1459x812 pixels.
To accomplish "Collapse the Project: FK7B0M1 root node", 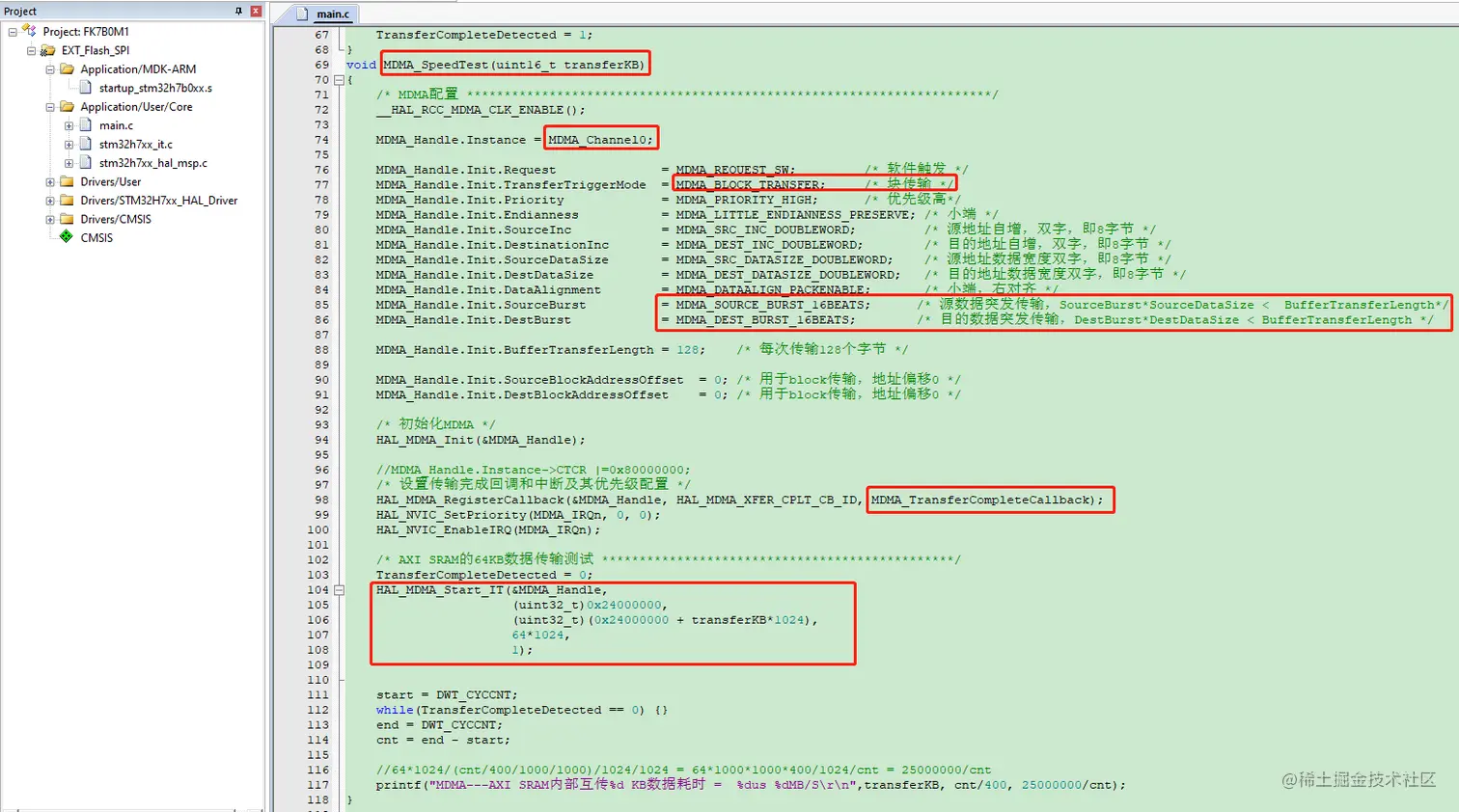I will (13, 32).
